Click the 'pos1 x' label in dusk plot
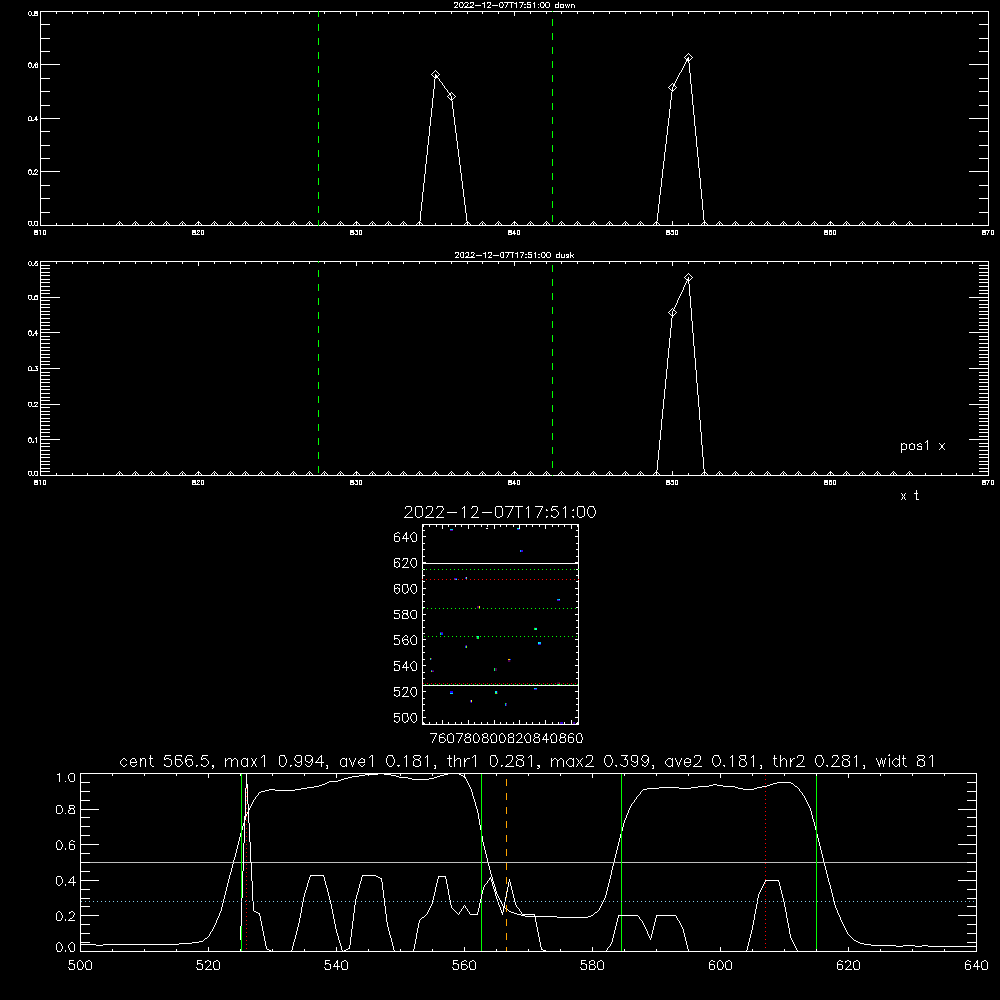1000x1000 pixels. (x=922, y=446)
